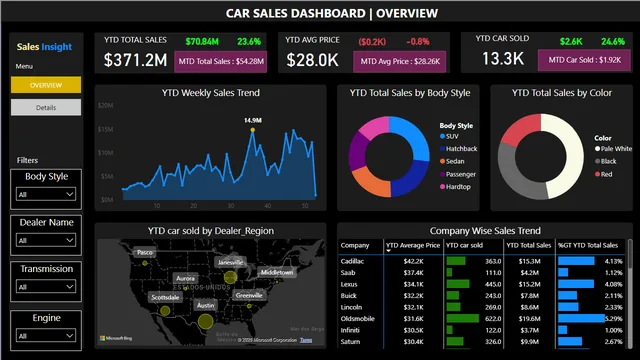Click the SUV legend marker

[442, 136]
